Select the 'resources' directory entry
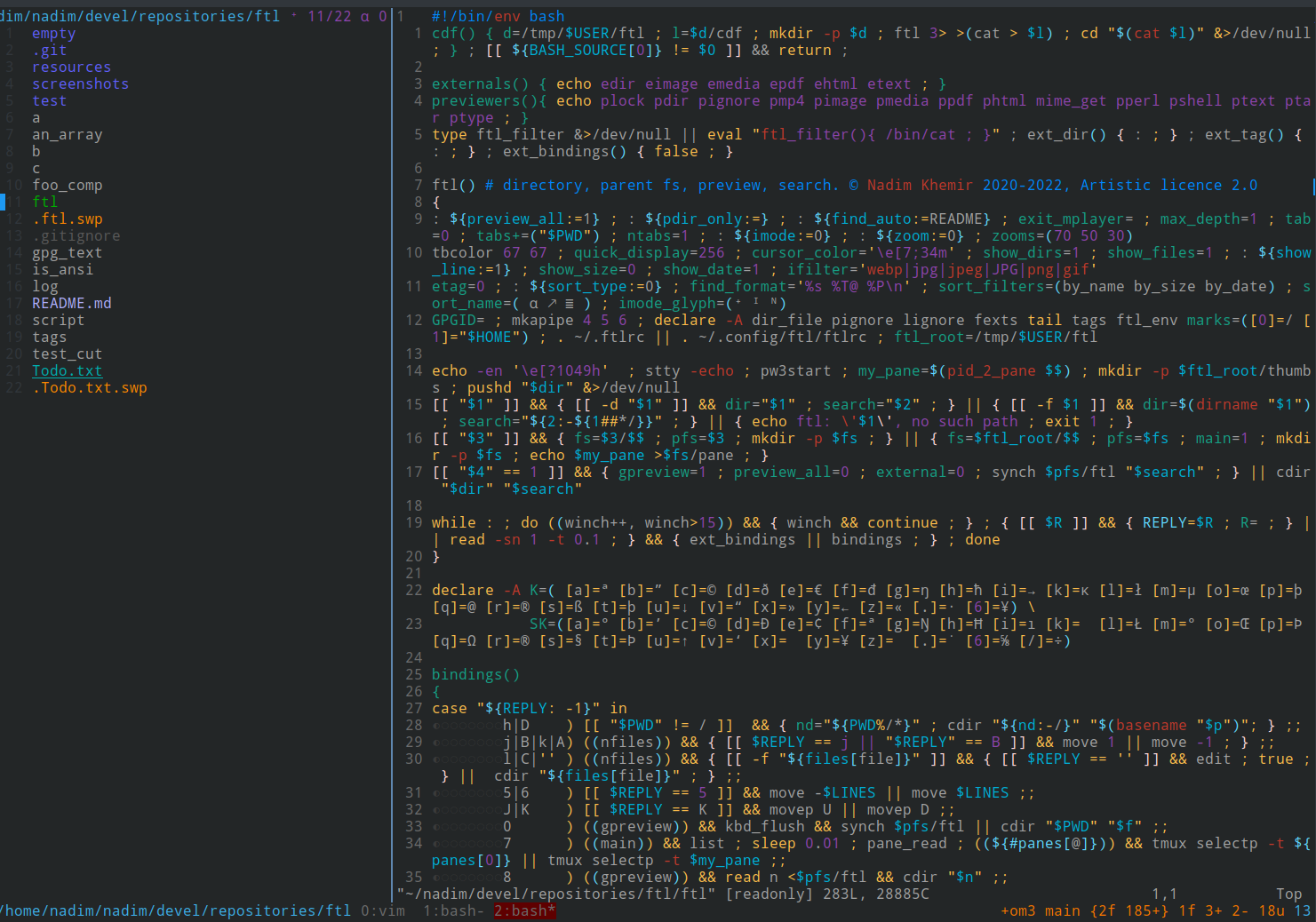Image resolution: width=1316 pixels, height=922 pixels. point(72,68)
